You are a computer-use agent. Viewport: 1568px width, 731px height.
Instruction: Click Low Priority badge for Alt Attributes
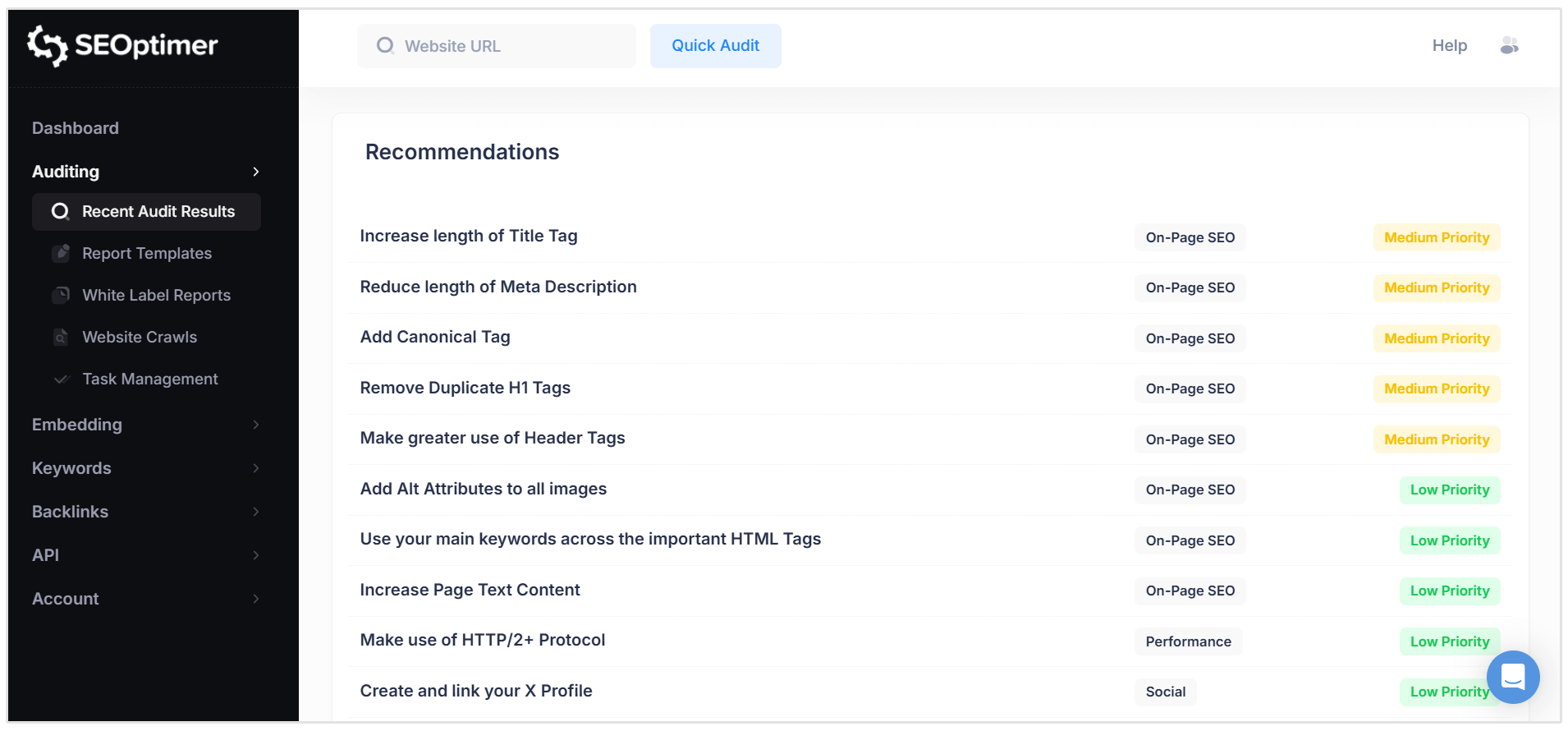[x=1450, y=490]
